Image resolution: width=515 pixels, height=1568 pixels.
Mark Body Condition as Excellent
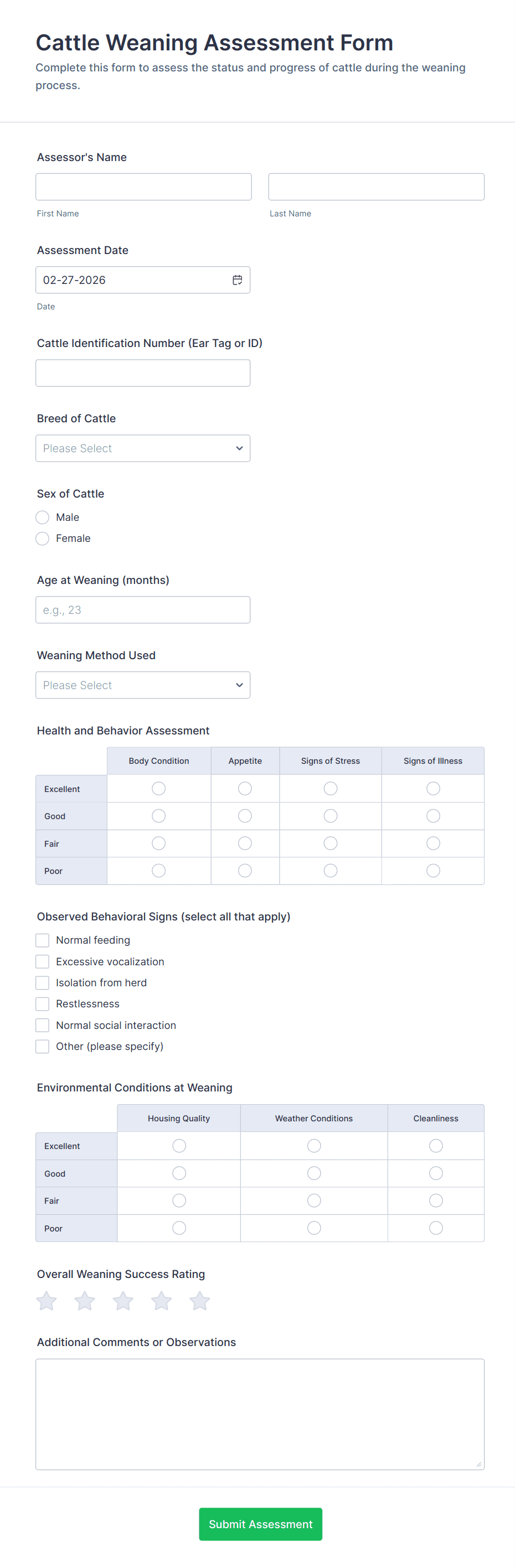click(x=159, y=788)
